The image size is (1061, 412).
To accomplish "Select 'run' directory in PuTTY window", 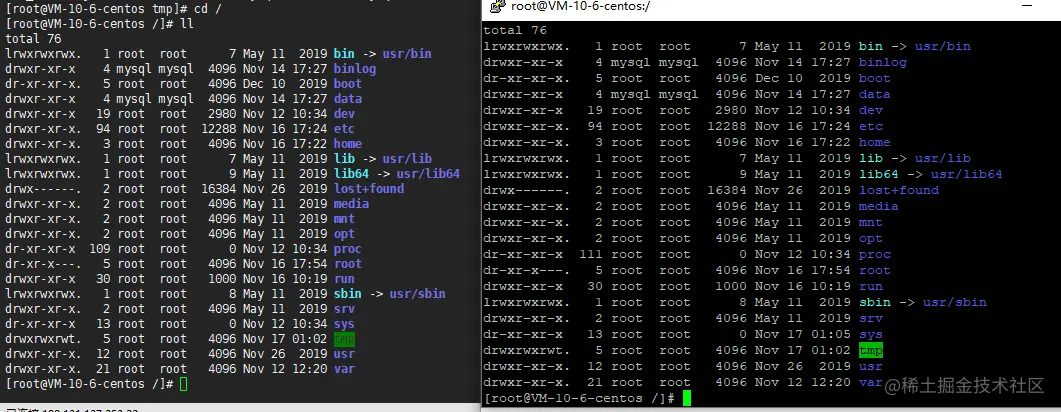I will pos(871,286).
